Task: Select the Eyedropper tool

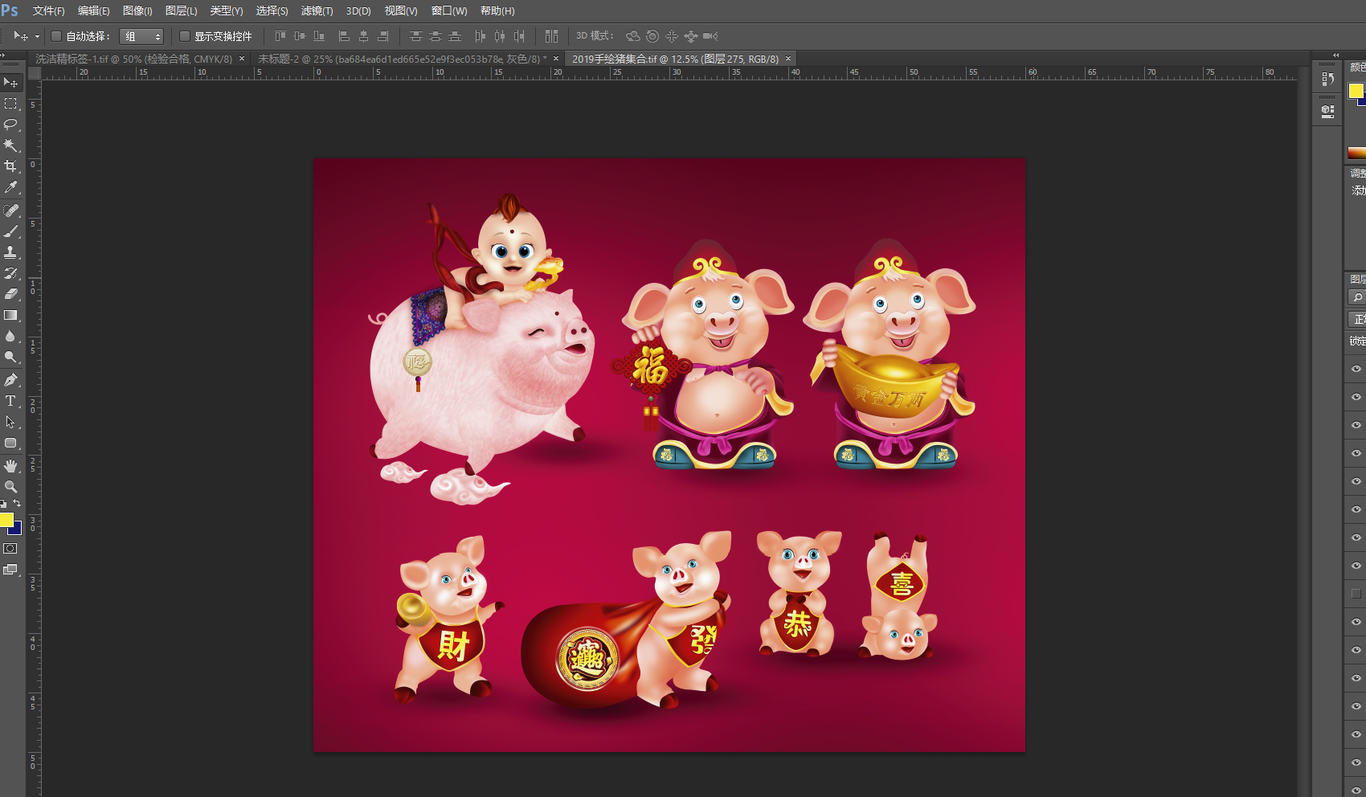Action: pos(11,187)
